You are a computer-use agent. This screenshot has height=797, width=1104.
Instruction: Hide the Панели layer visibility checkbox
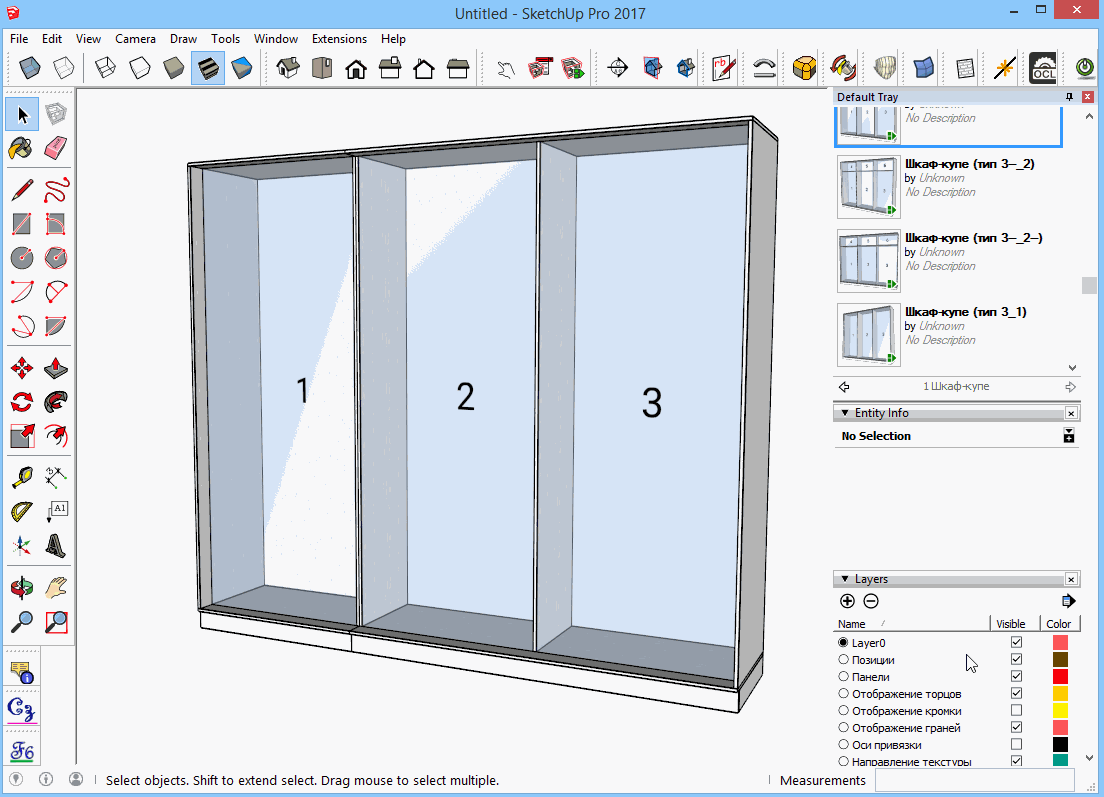(1017, 677)
